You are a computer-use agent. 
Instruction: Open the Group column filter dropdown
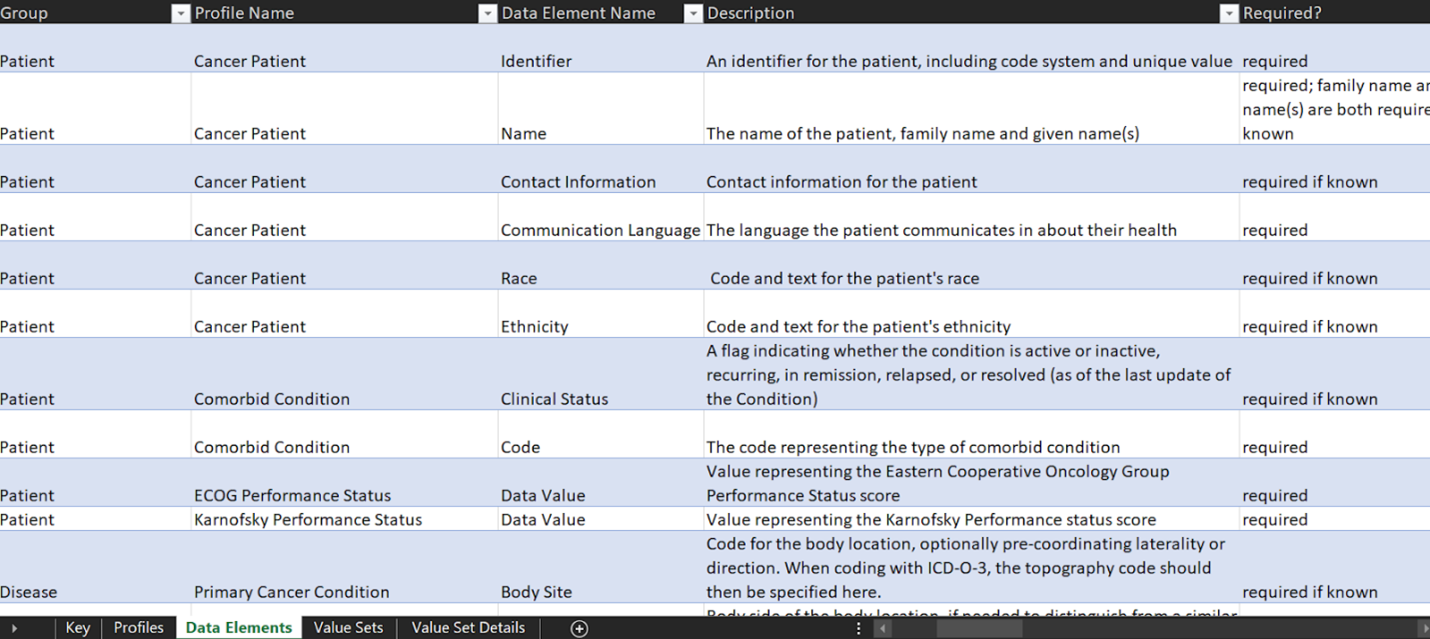pyautogui.click(x=180, y=13)
